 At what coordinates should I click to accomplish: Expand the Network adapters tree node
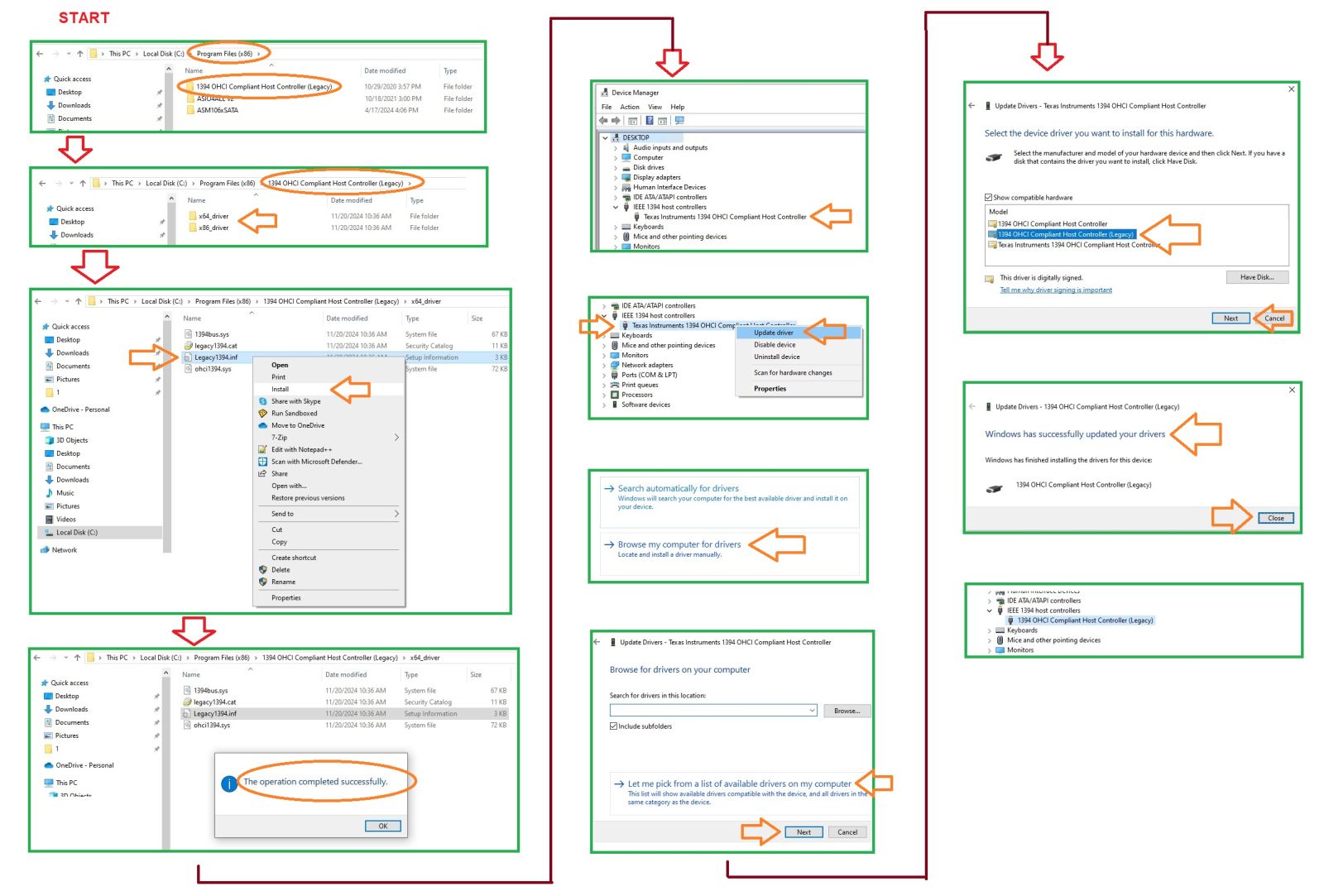tap(604, 365)
